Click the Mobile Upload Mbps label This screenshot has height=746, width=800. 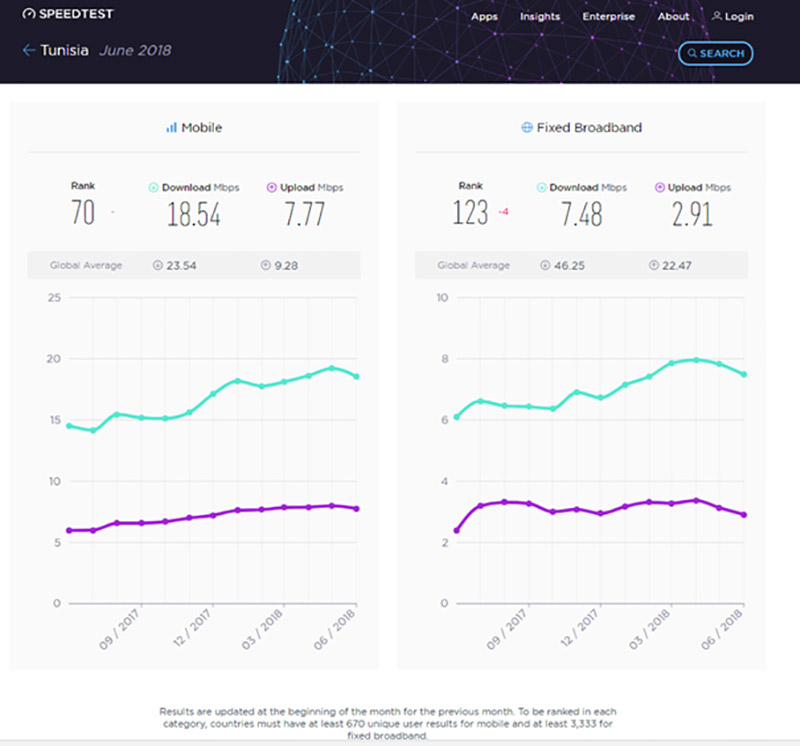(x=312, y=188)
